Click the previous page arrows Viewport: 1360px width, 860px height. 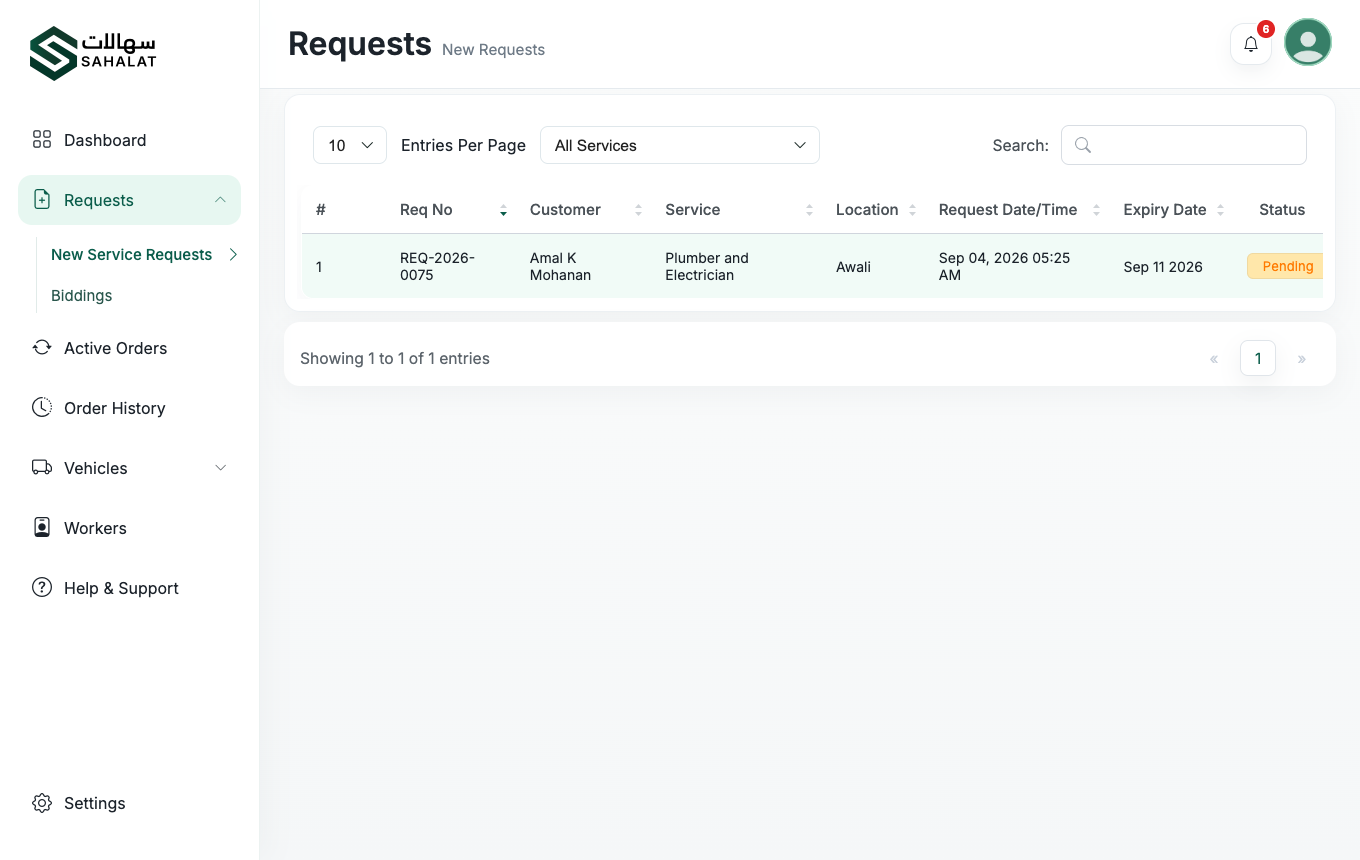pos(1214,358)
